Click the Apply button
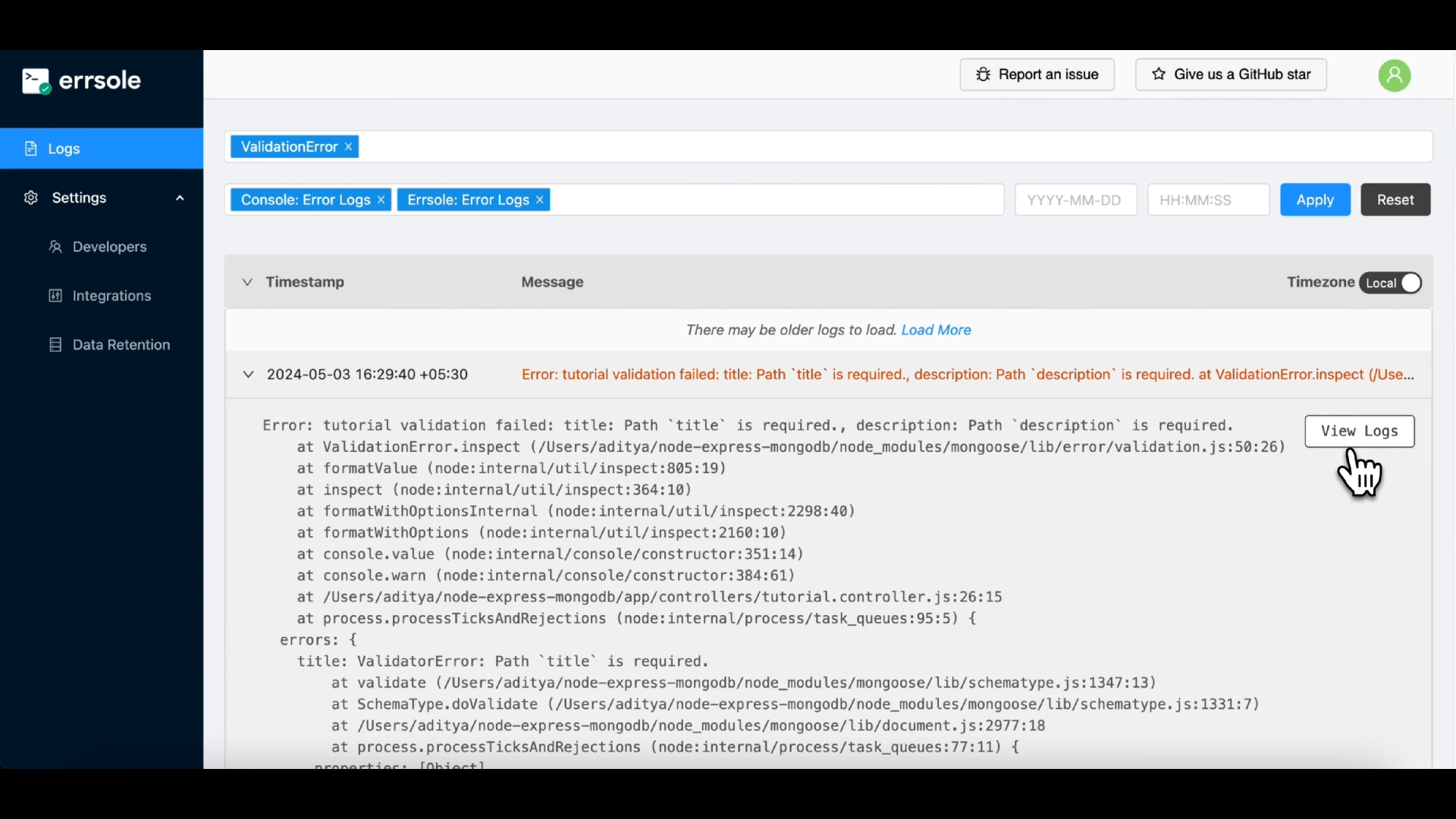1456x819 pixels. pyautogui.click(x=1314, y=199)
